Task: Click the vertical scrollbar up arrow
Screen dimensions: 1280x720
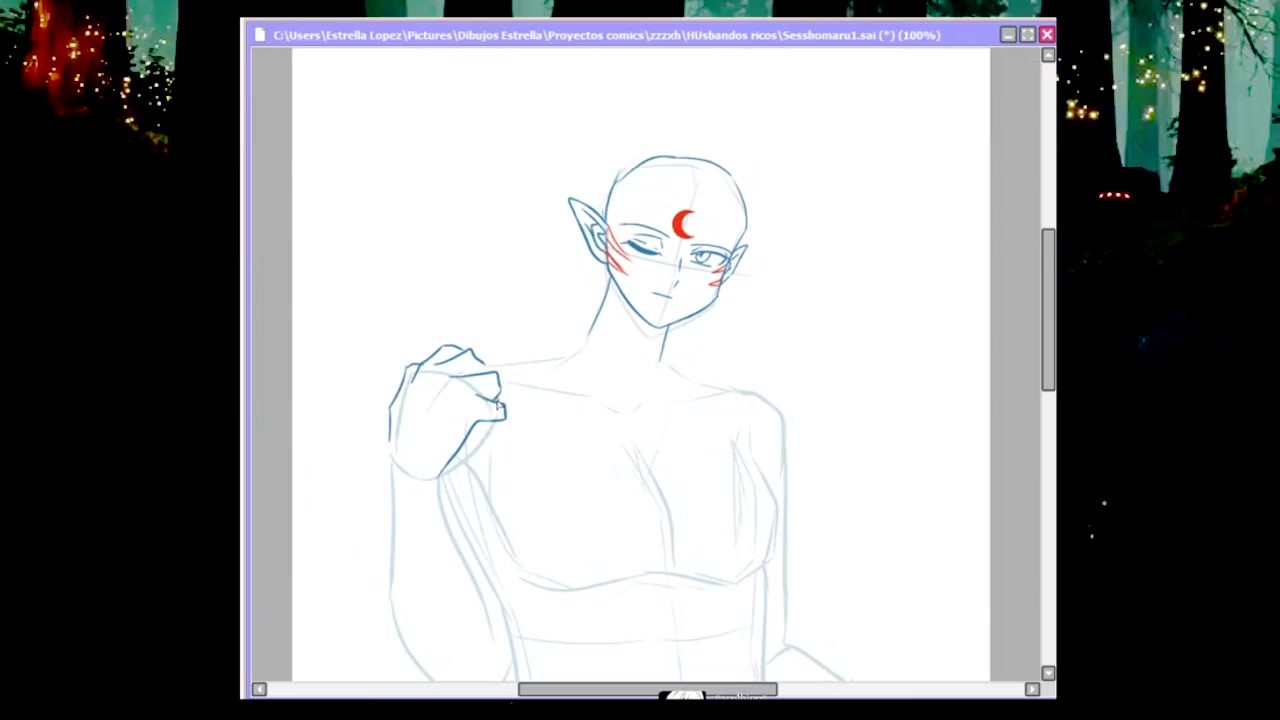Action: click(x=1048, y=56)
